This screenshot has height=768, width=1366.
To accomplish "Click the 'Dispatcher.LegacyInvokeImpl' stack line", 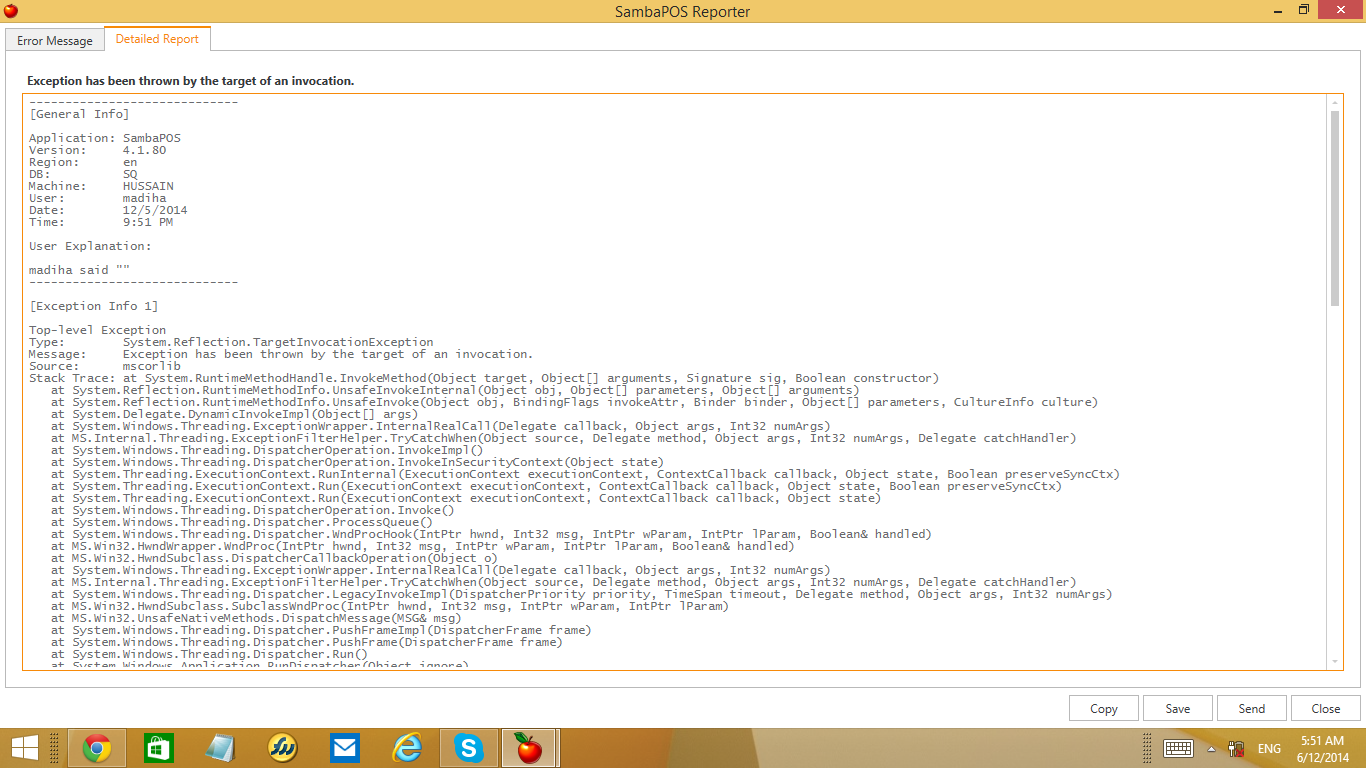I will tap(581, 594).
